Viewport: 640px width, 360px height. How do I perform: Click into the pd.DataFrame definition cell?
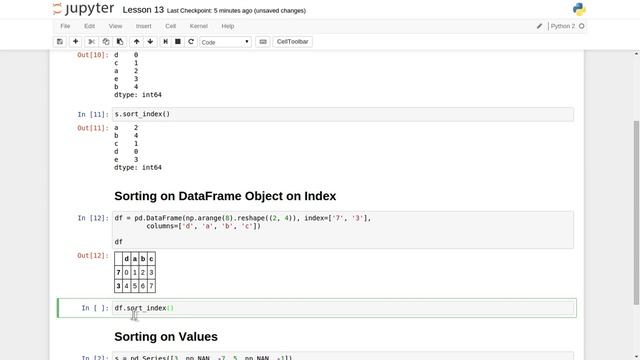343,230
